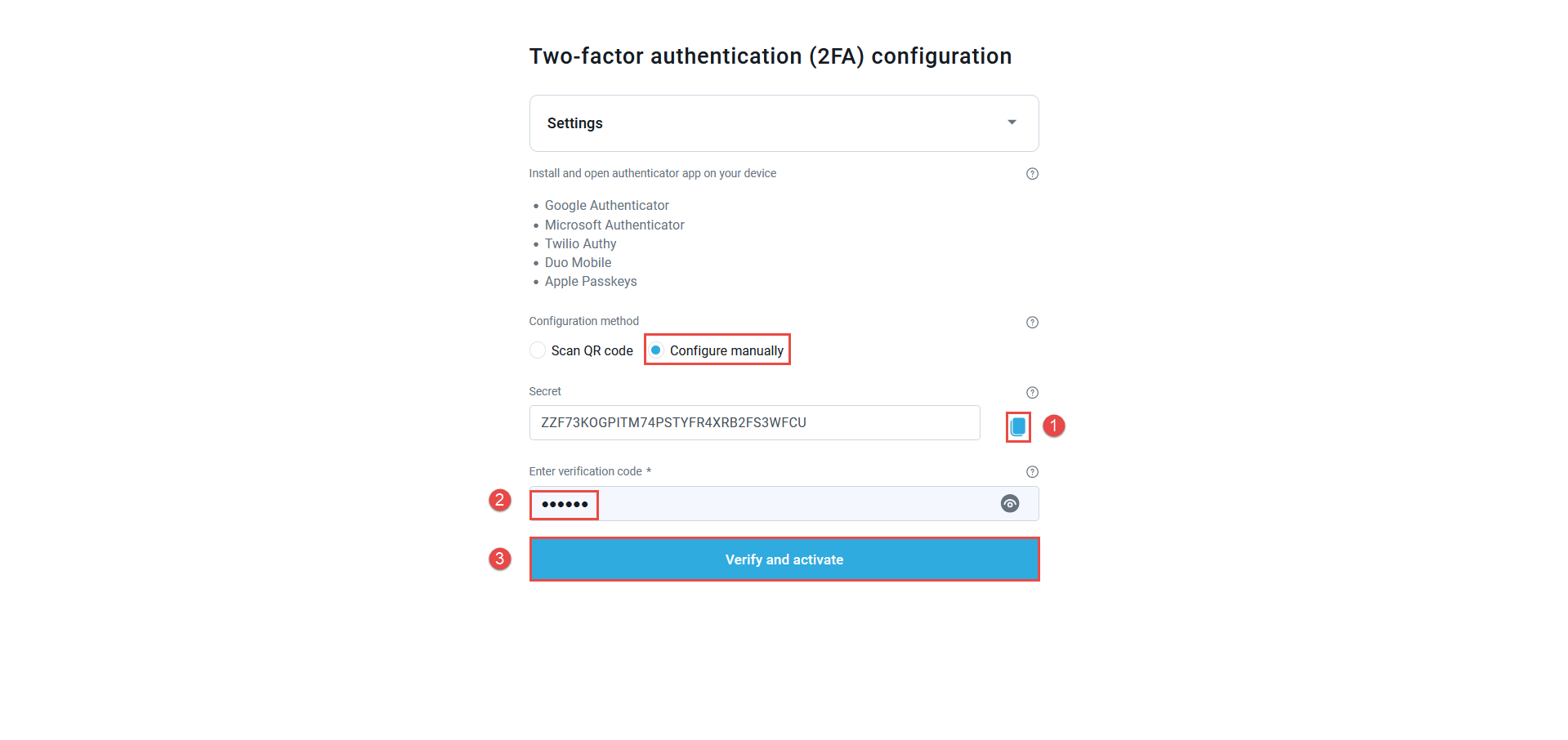
Task: Show the hidden verification code
Action: [1010, 504]
